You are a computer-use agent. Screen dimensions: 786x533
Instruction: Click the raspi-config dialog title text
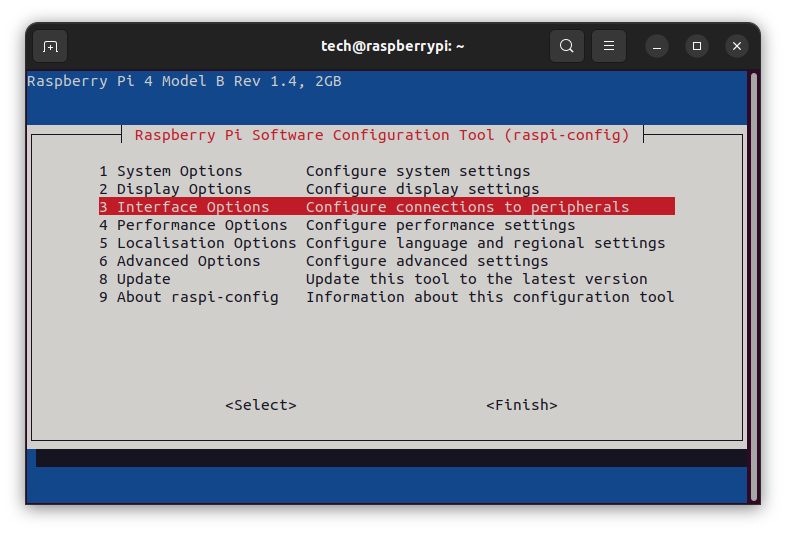(x=382, y=135)
